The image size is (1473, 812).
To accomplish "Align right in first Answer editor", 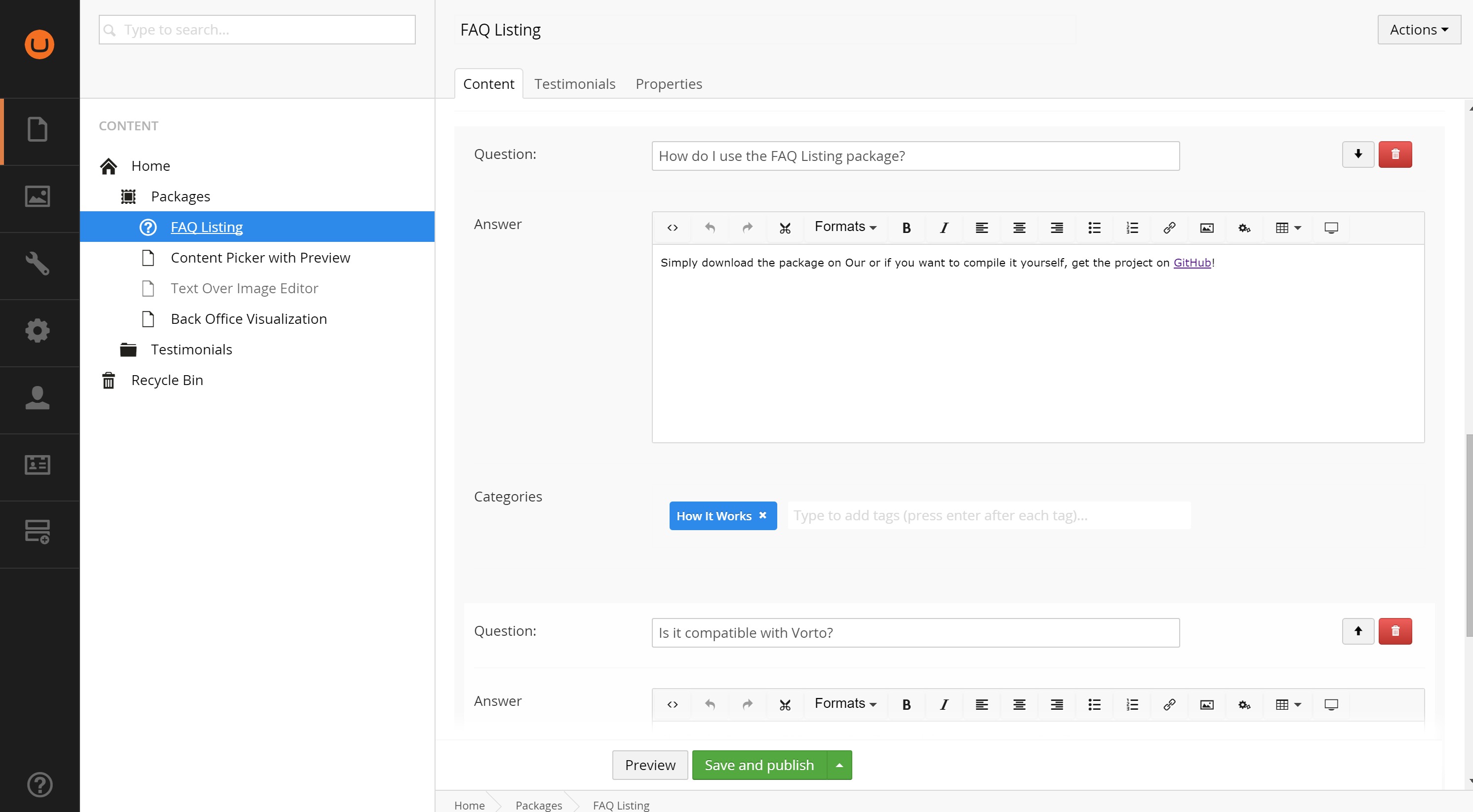I will point(1057,228).
